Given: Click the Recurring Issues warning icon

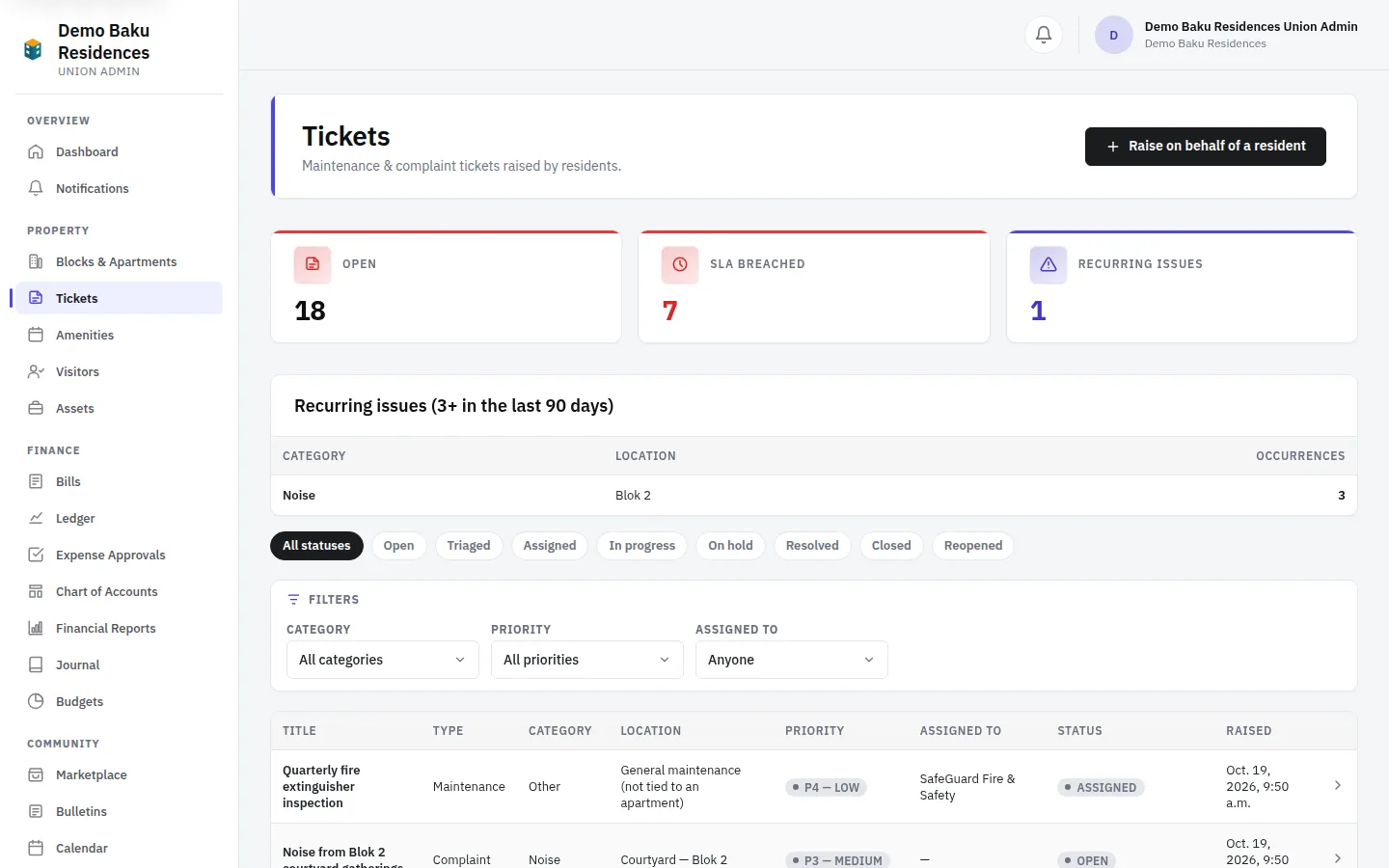Looking at the screenshot, I should [x=1049, y=264].
